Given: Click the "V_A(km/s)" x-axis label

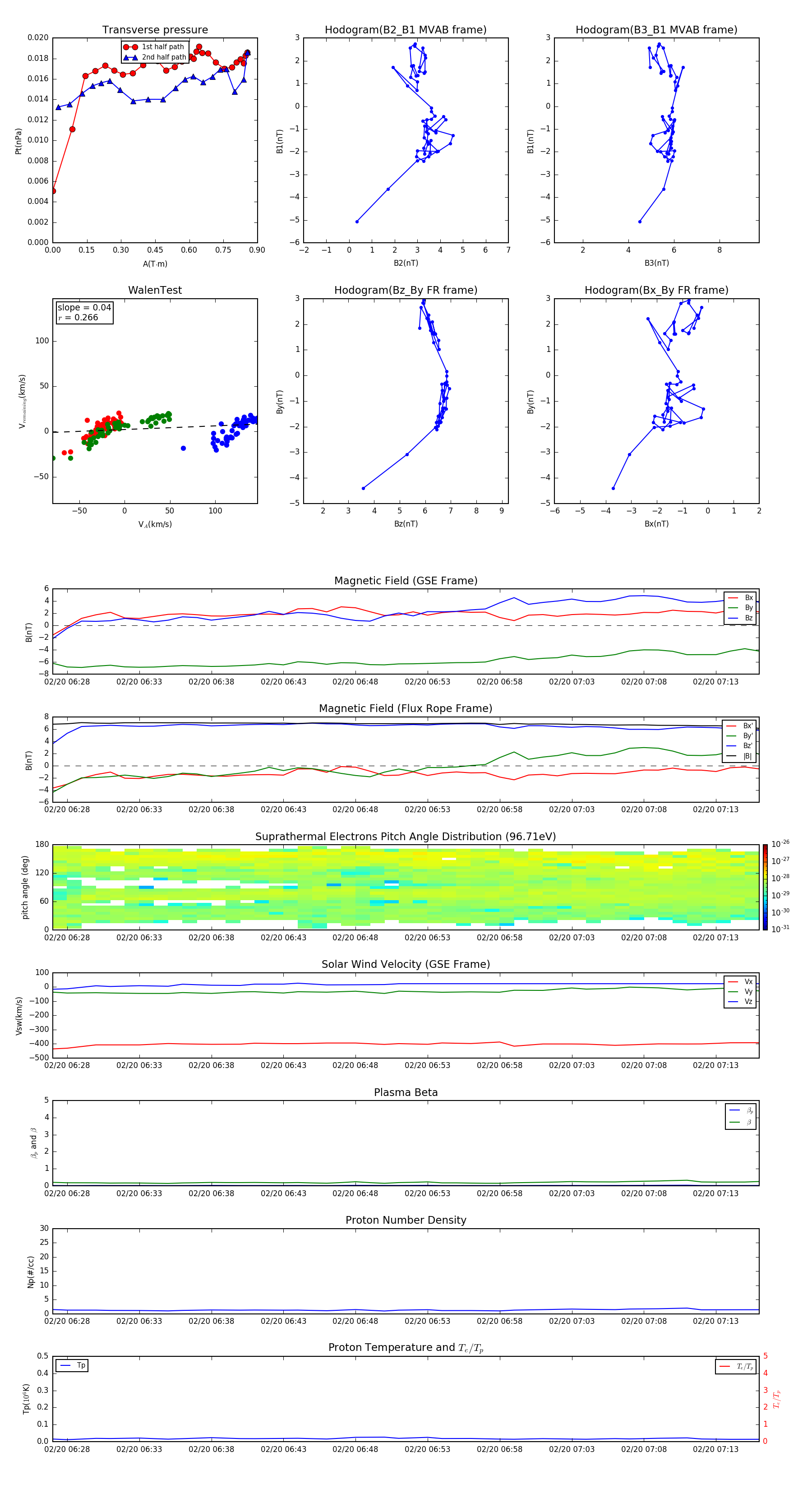Looking at the screenshot, I should 155,524.
